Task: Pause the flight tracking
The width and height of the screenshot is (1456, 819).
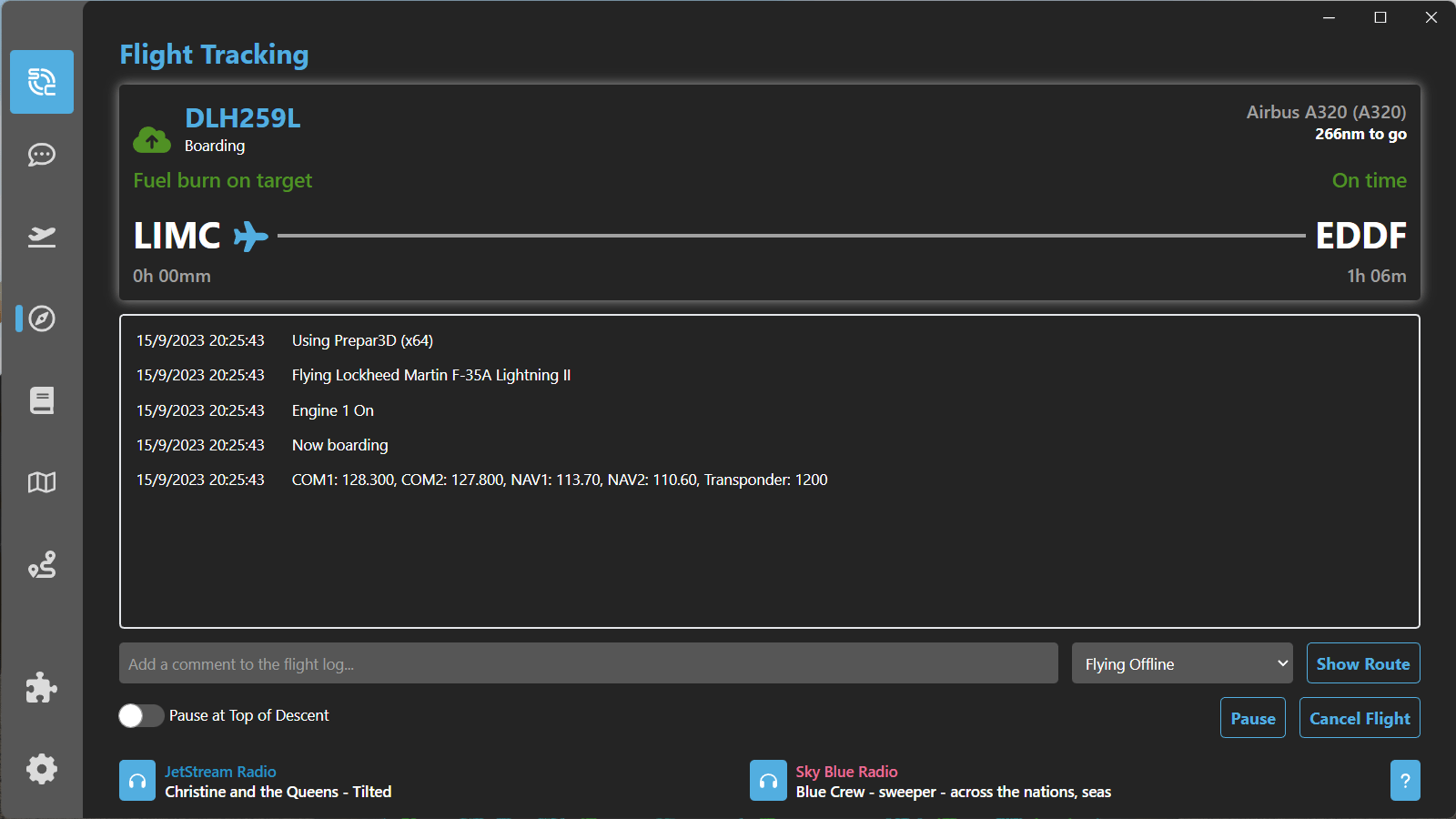Action: coord(1252,718)
